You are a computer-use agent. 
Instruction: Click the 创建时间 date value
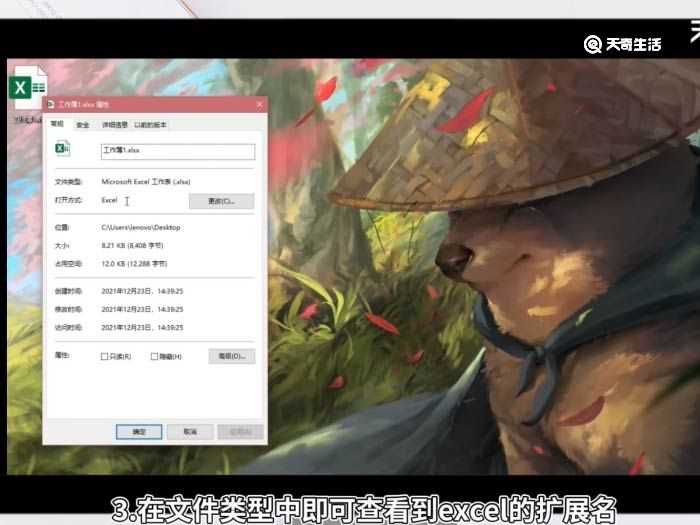coord(142,291)
